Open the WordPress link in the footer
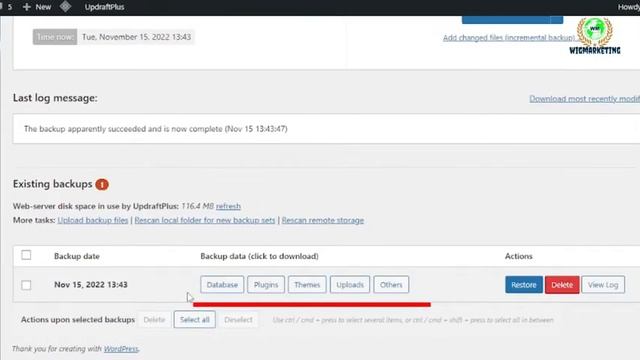 [x=121, y=349]
